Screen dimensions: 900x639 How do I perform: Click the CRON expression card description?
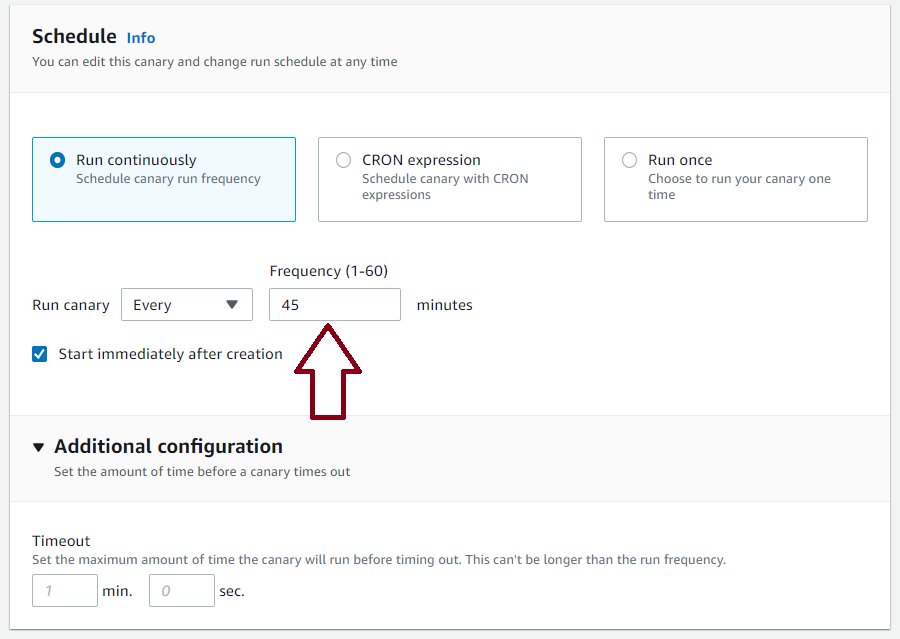[x=445, y=187]
